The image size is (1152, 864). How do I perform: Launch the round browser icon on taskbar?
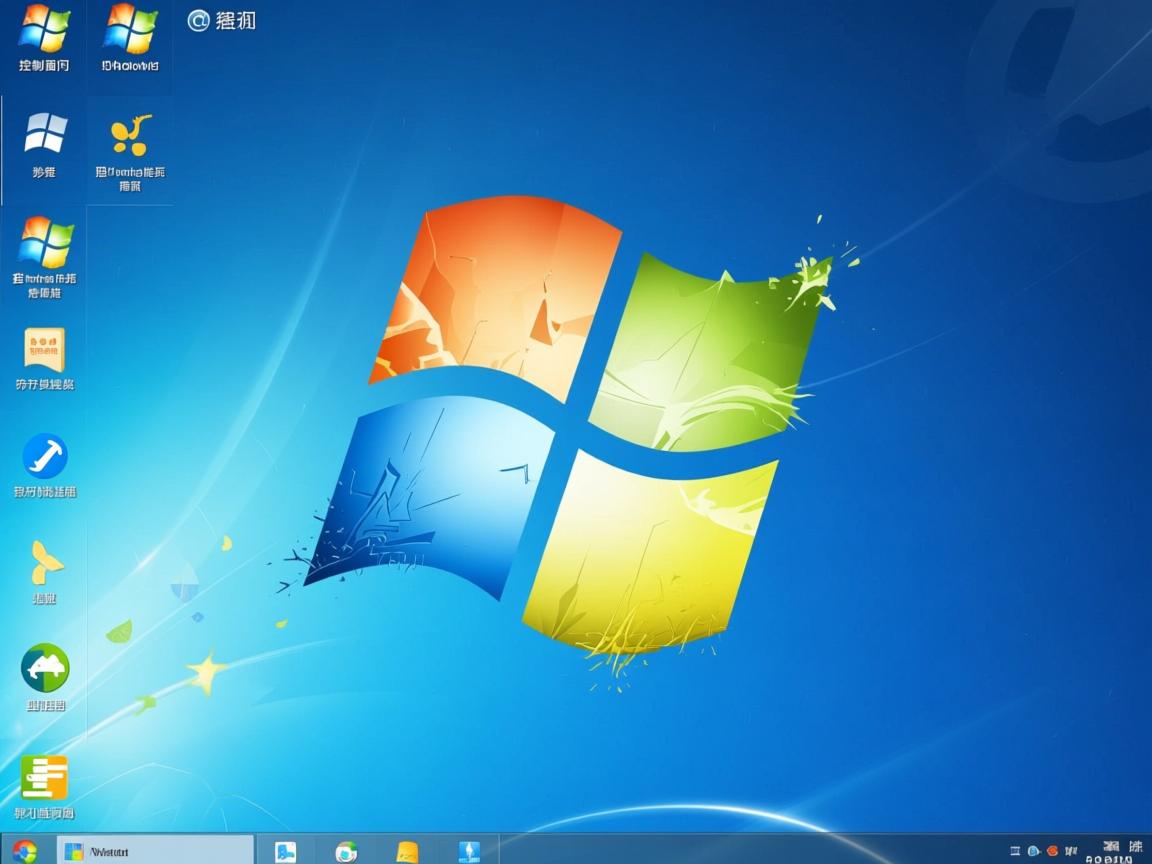point(346,852)
